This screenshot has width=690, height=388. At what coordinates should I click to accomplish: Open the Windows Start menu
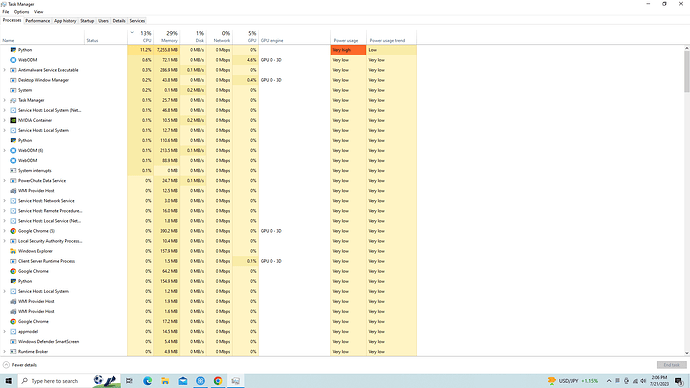pos(8,381)
